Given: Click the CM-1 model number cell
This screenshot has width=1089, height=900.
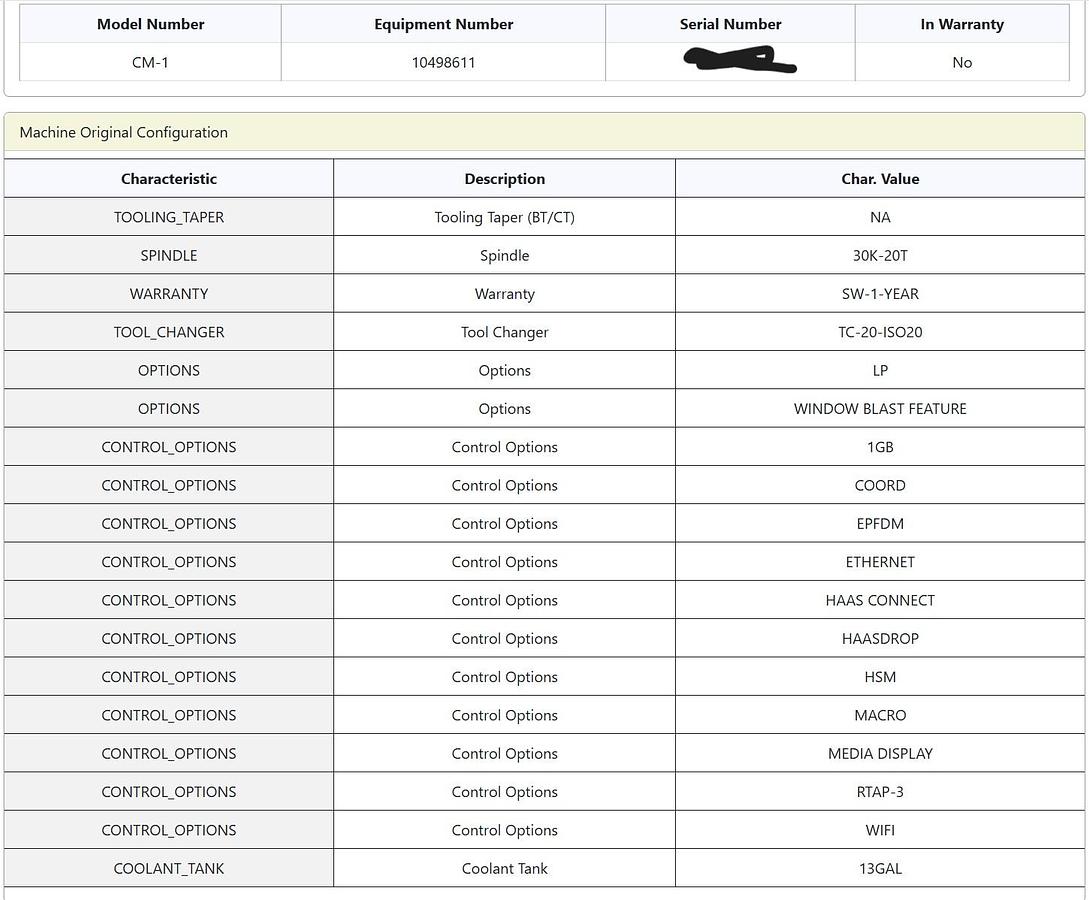Looking at the screenshot, I should (151, 62).
